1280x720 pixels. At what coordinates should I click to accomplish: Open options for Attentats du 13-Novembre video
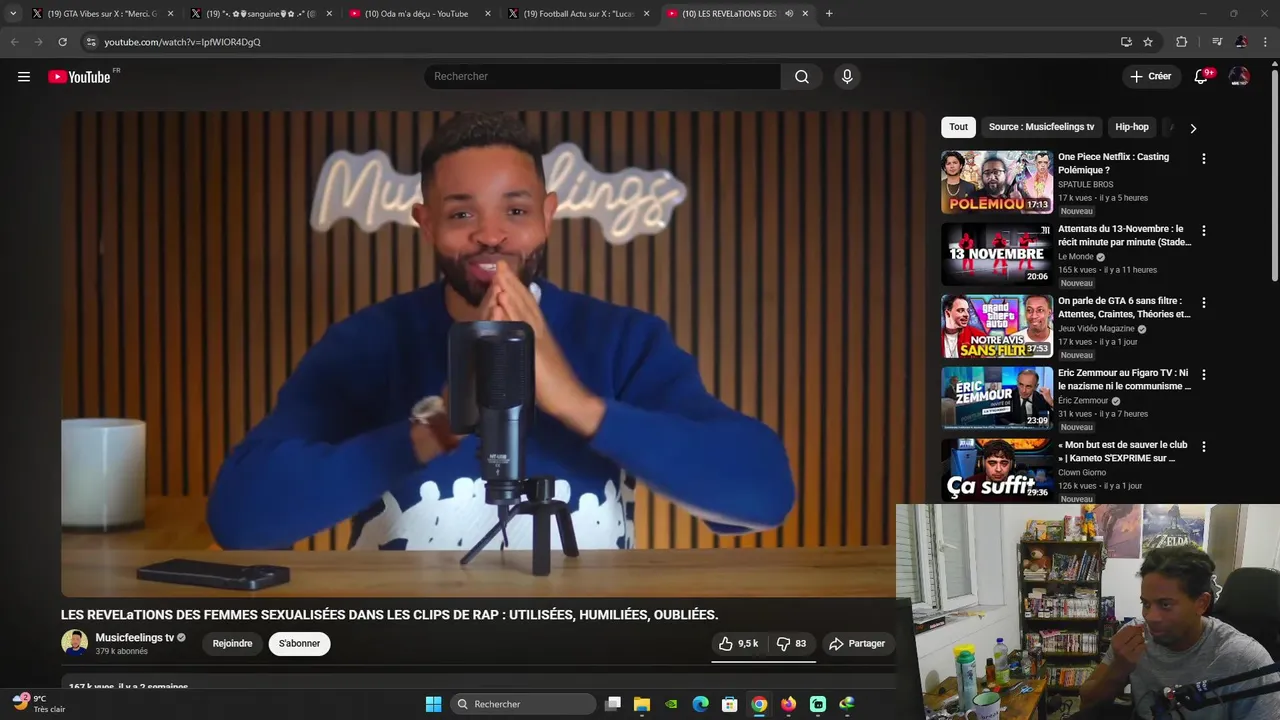[1204, 231]
